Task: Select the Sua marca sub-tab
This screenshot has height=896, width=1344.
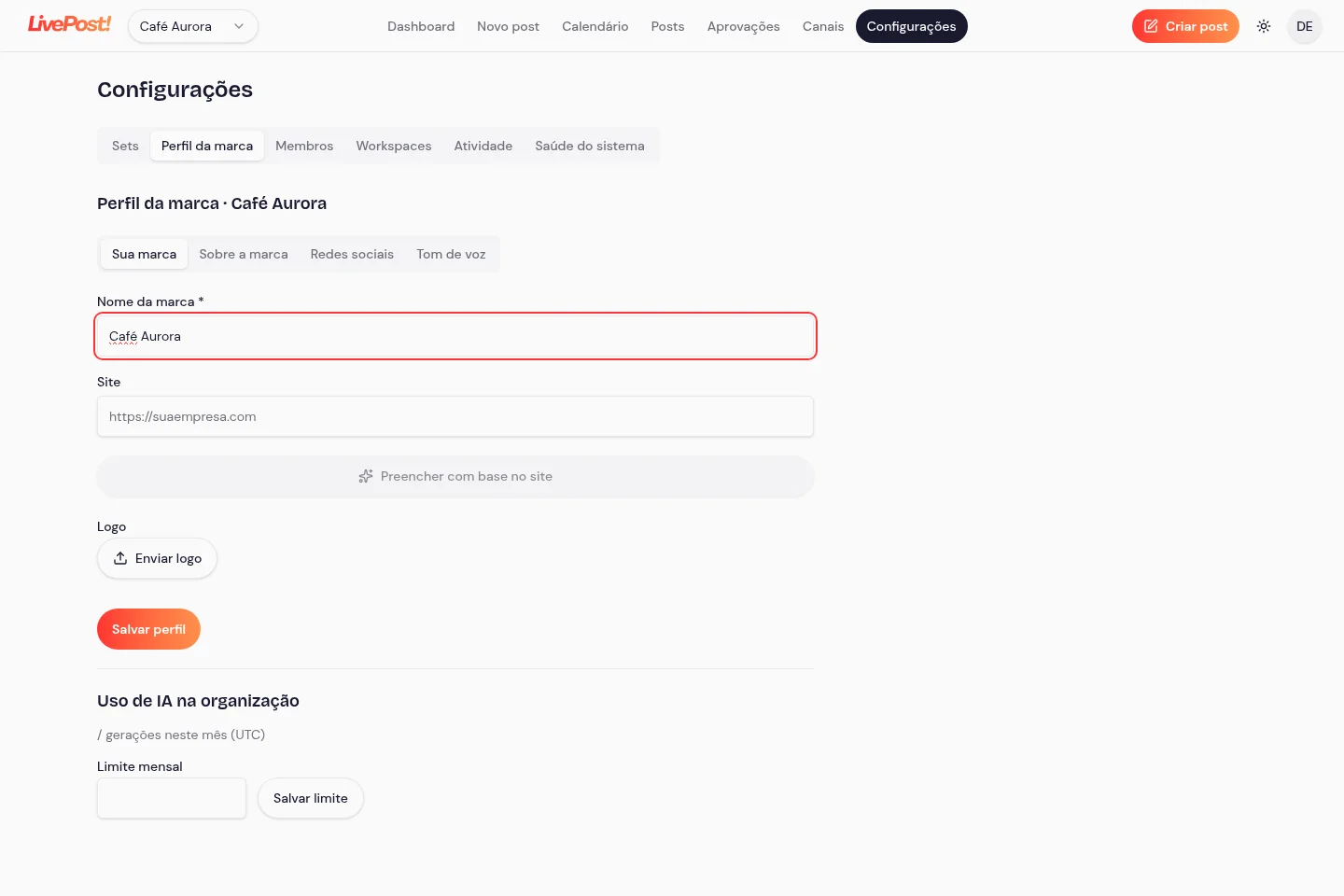Action: click(x=144, y=254)
